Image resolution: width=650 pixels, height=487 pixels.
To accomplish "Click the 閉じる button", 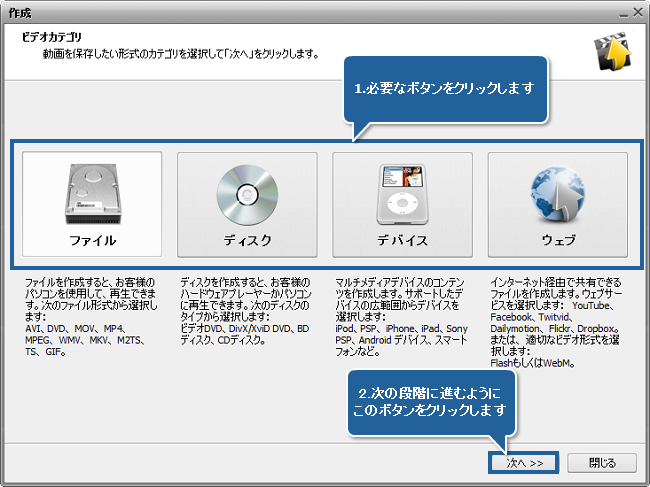I will click(x=602, y=463).
